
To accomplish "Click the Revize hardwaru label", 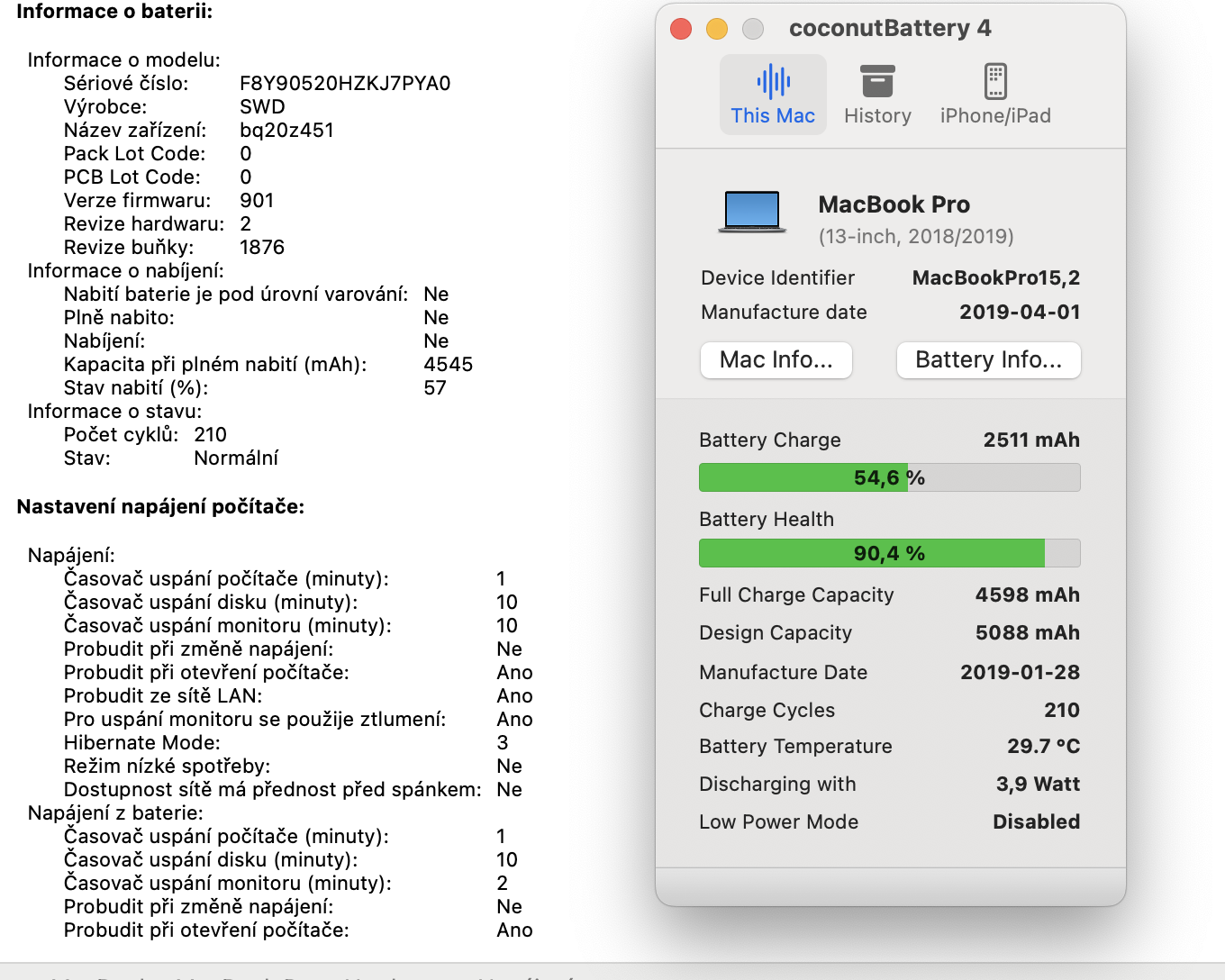I will click(x=144, y=223).
